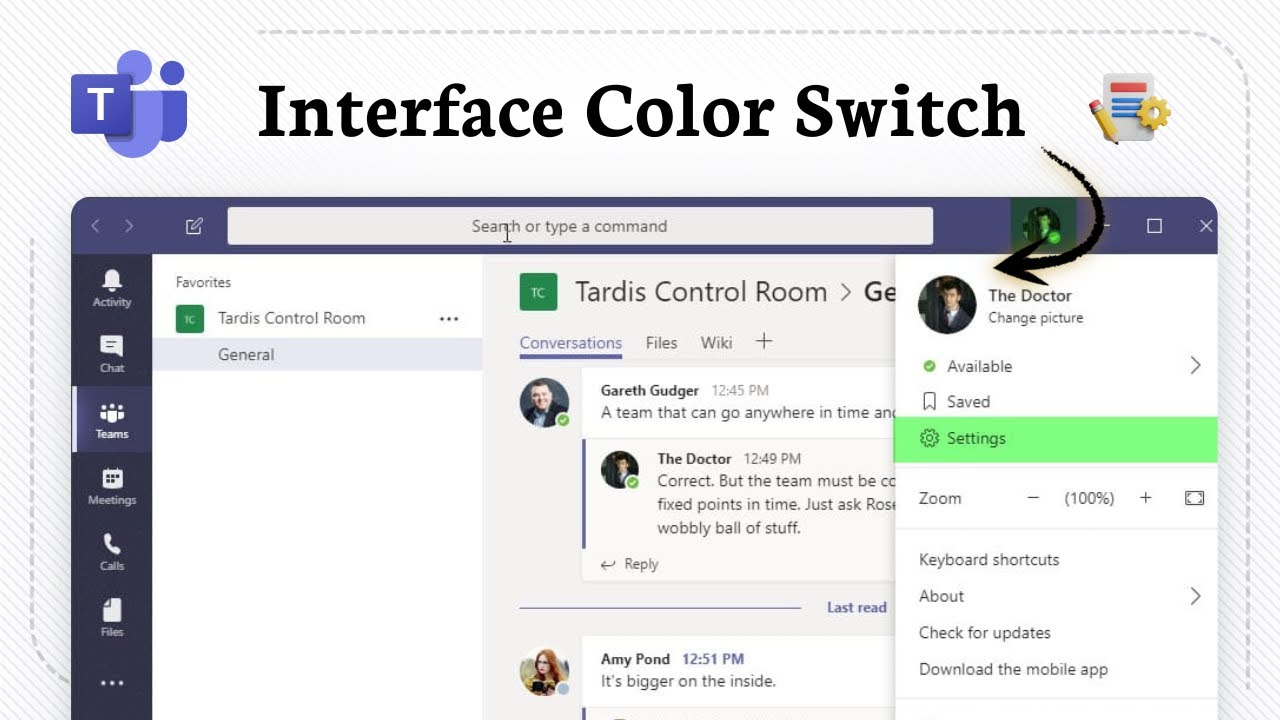This screenshot has width=1280, height=720.
Task: Go back with the left navigation arrow
Action: [x=95, y=226]
